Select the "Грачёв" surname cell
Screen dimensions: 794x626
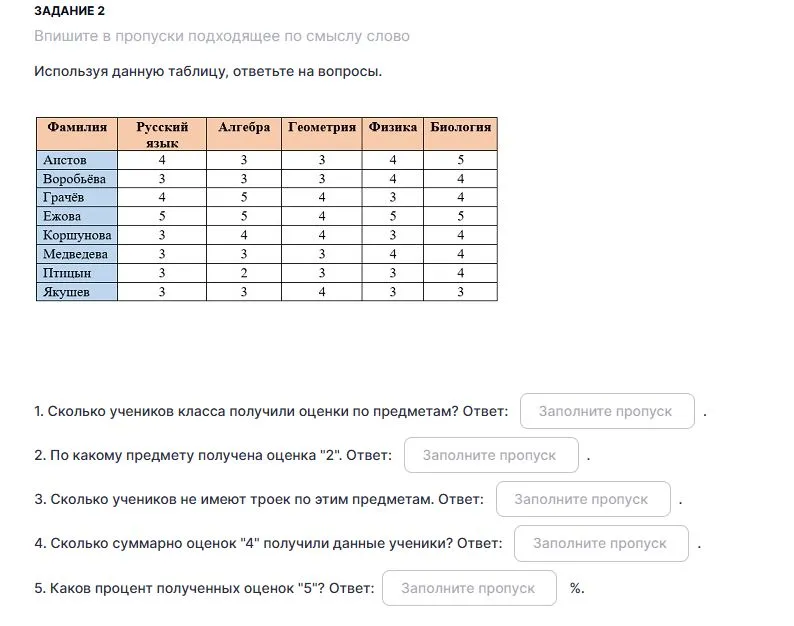[77, 198]
